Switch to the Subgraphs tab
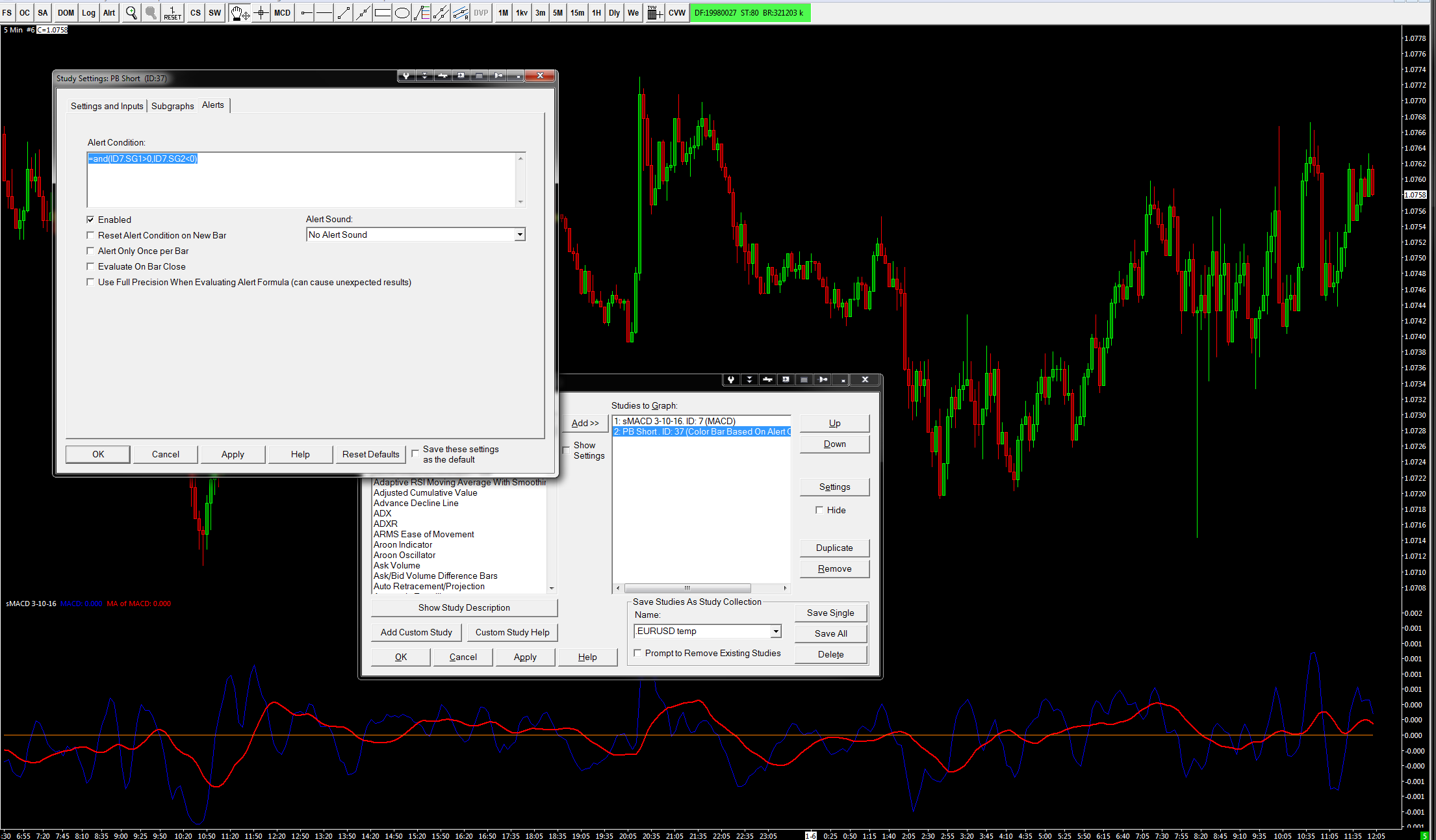This screenshot has height=840, width=1436. [172, 106]
